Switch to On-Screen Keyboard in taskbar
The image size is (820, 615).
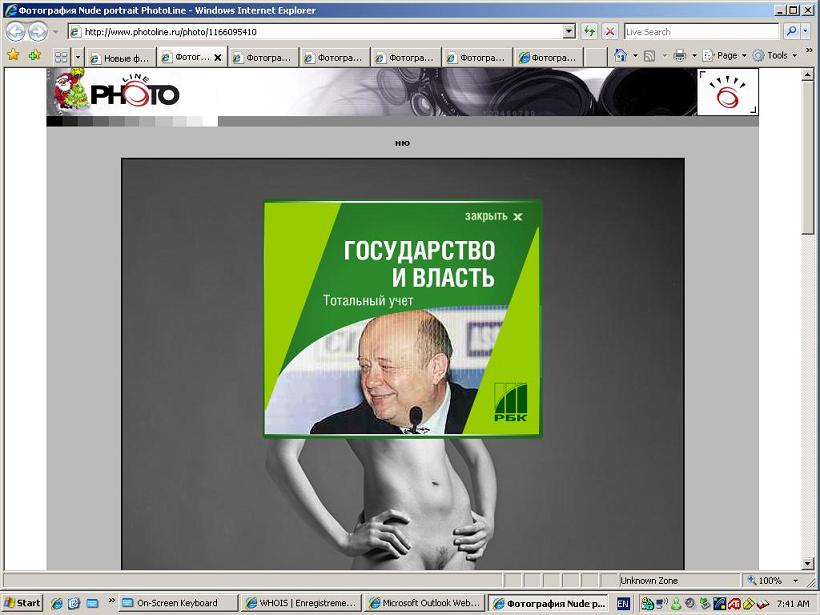(176, 603)
